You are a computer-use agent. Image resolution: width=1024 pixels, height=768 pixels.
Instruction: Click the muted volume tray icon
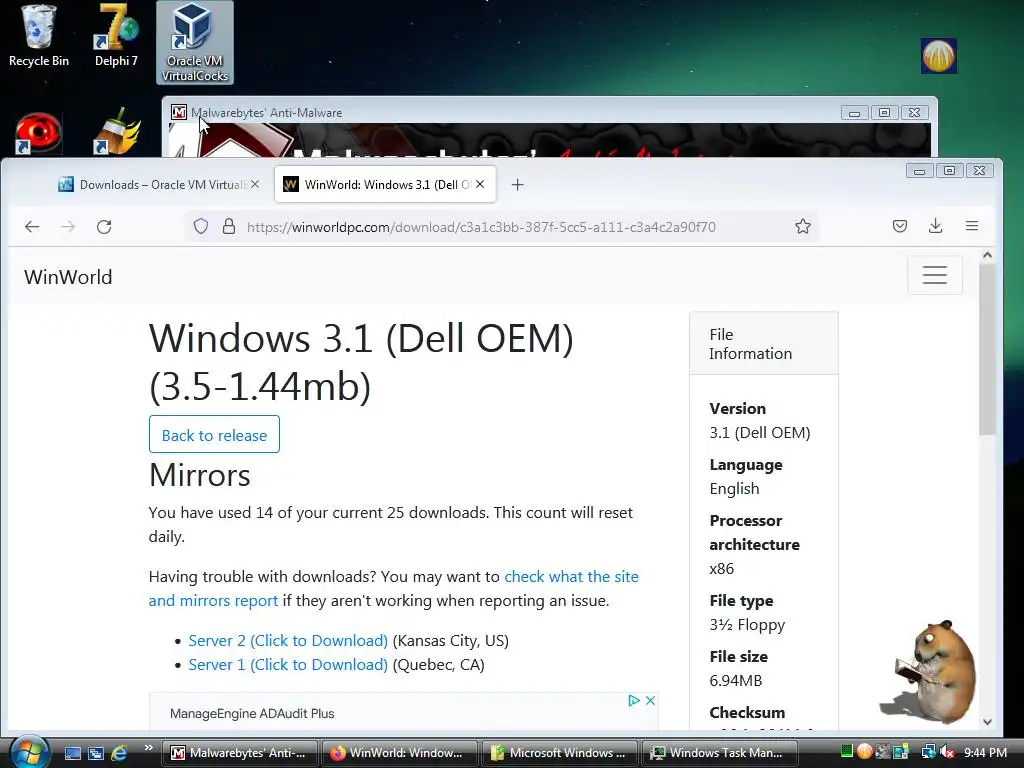pos(948,752)
